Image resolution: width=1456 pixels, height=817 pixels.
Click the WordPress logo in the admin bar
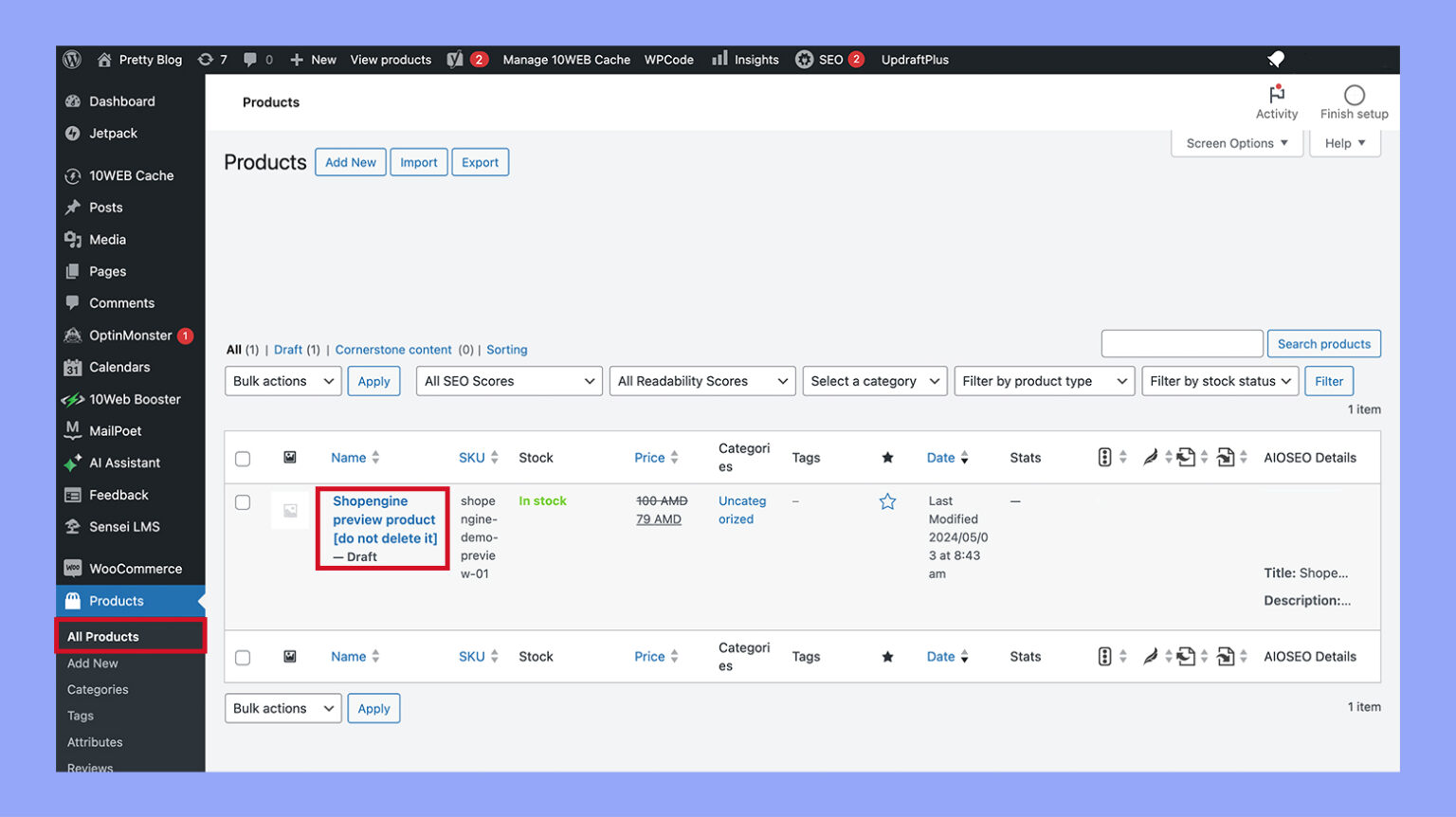click(x=71, y=60)
